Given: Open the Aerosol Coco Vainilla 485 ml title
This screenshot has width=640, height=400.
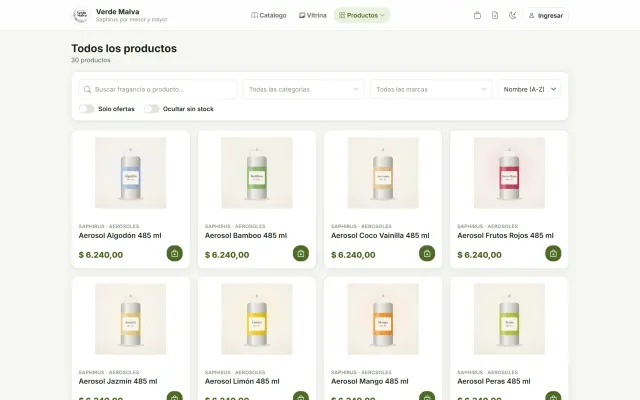Looking at the screenshot, I should 380,236.
